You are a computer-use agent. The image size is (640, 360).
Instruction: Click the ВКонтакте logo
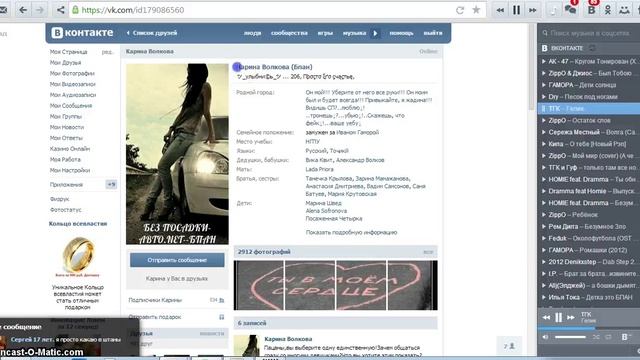[83, 33]
